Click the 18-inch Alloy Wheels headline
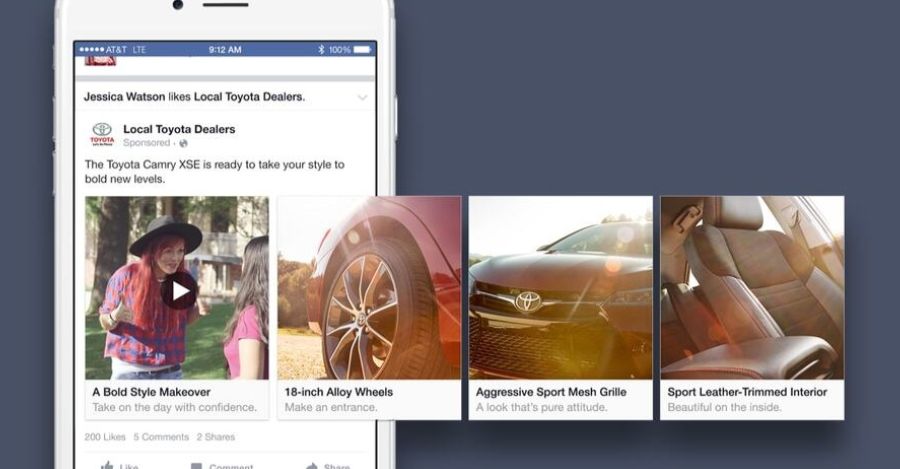Viewport: 900px width, 469px height. [x=339, y=392]
